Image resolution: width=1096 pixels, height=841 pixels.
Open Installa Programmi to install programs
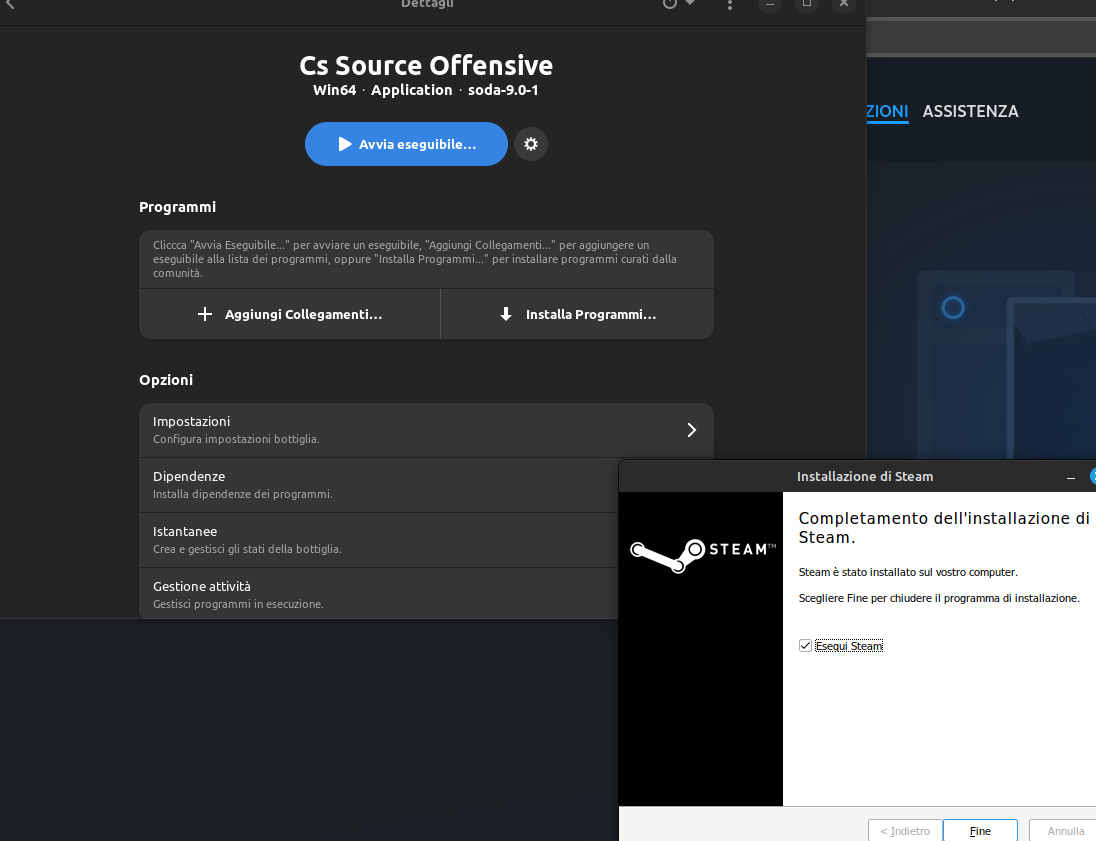point(577,315)
